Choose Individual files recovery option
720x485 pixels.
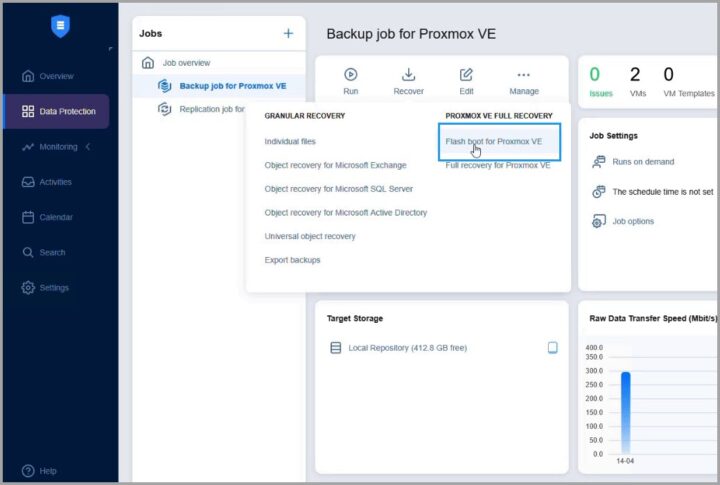[x=290, y=142]
